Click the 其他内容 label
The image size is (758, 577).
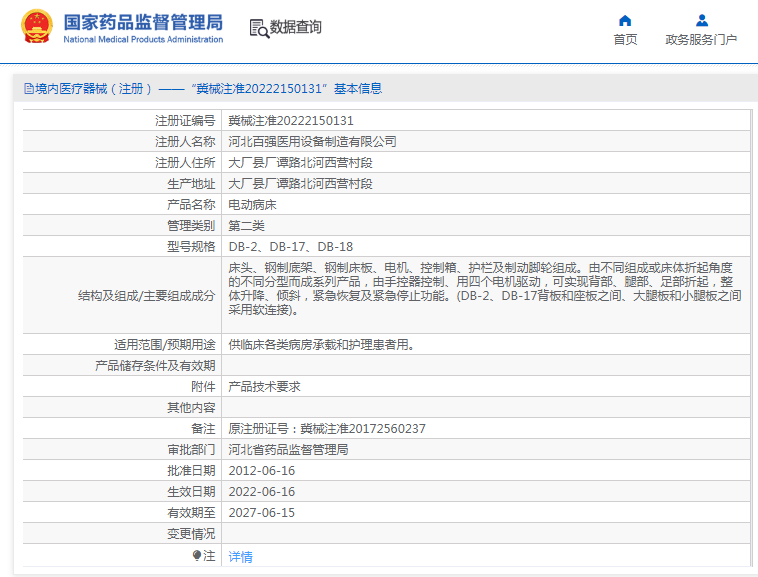[x=191, y=408]
